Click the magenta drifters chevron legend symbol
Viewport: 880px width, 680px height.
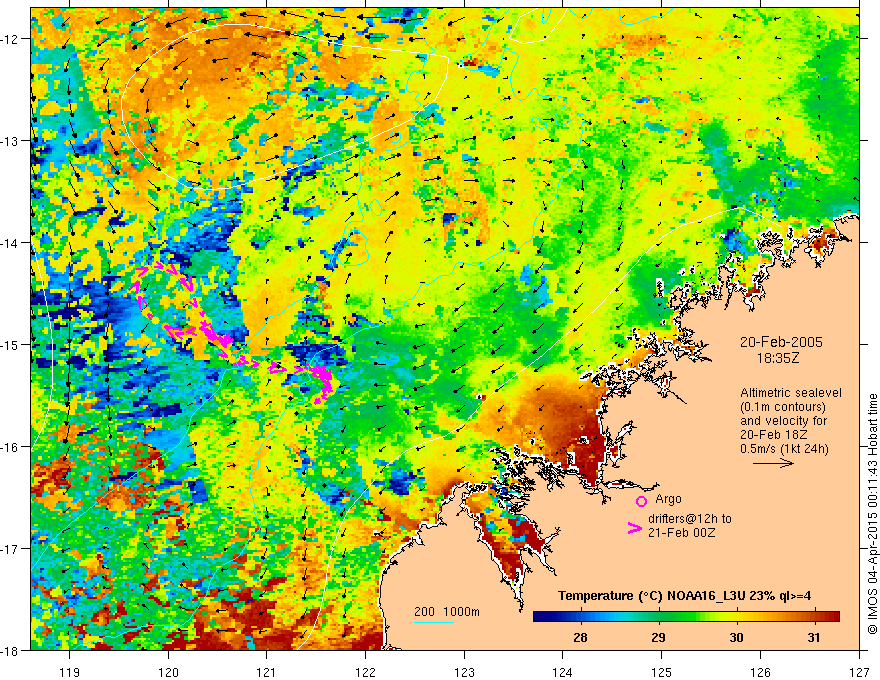pos(634,528)
